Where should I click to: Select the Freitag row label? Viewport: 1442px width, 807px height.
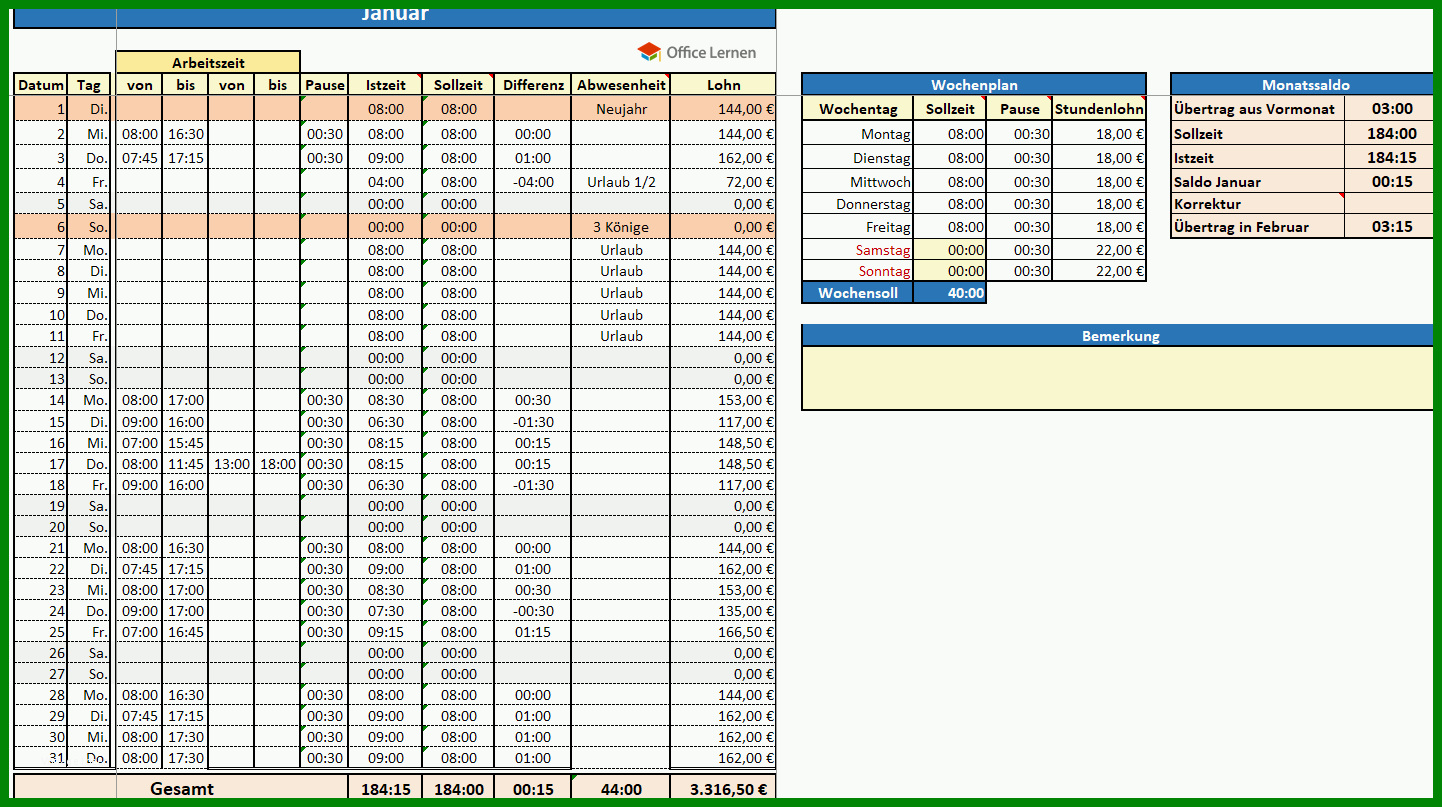(x=858, y=227)
